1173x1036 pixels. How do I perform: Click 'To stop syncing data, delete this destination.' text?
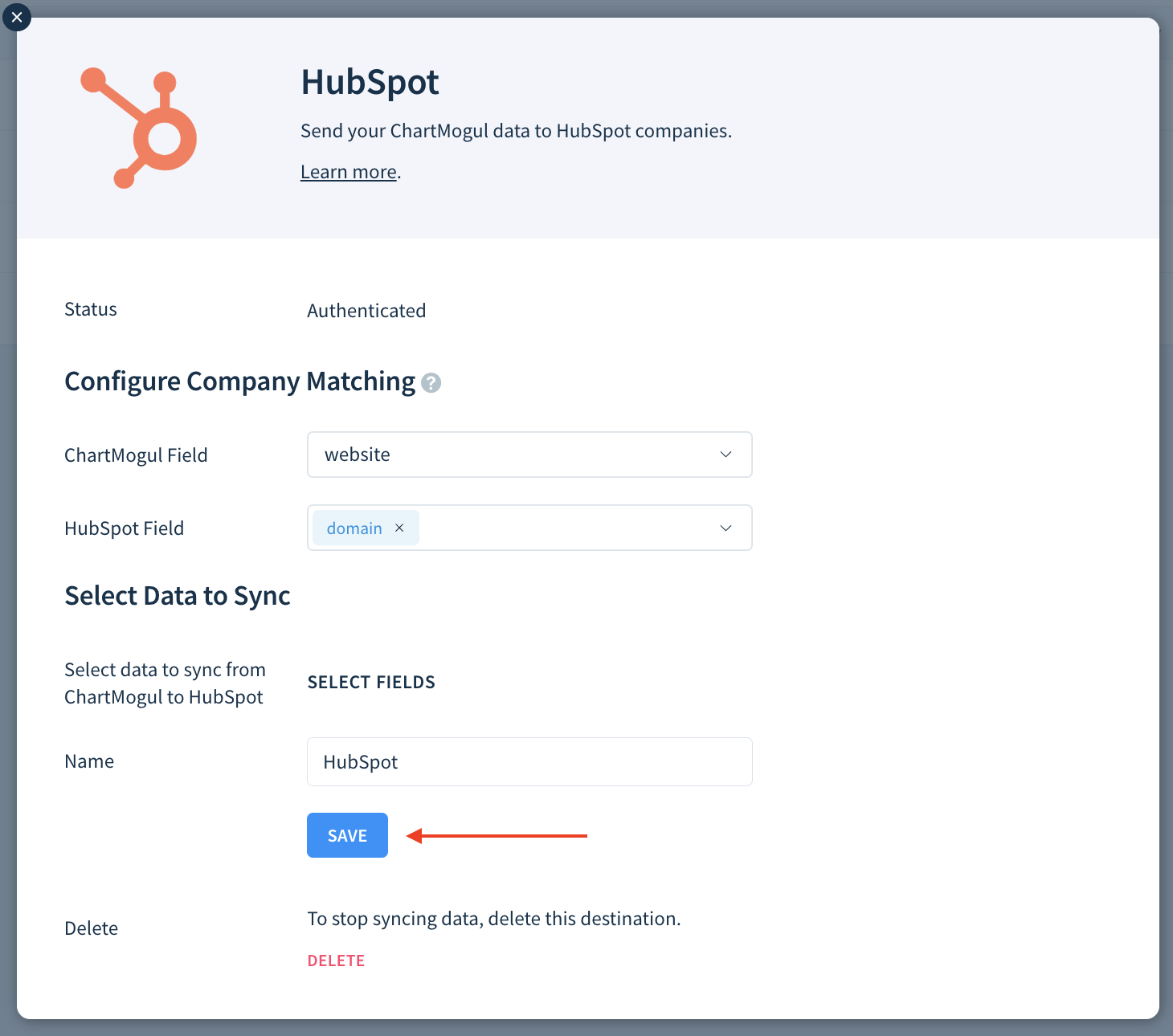click(494, 919)
